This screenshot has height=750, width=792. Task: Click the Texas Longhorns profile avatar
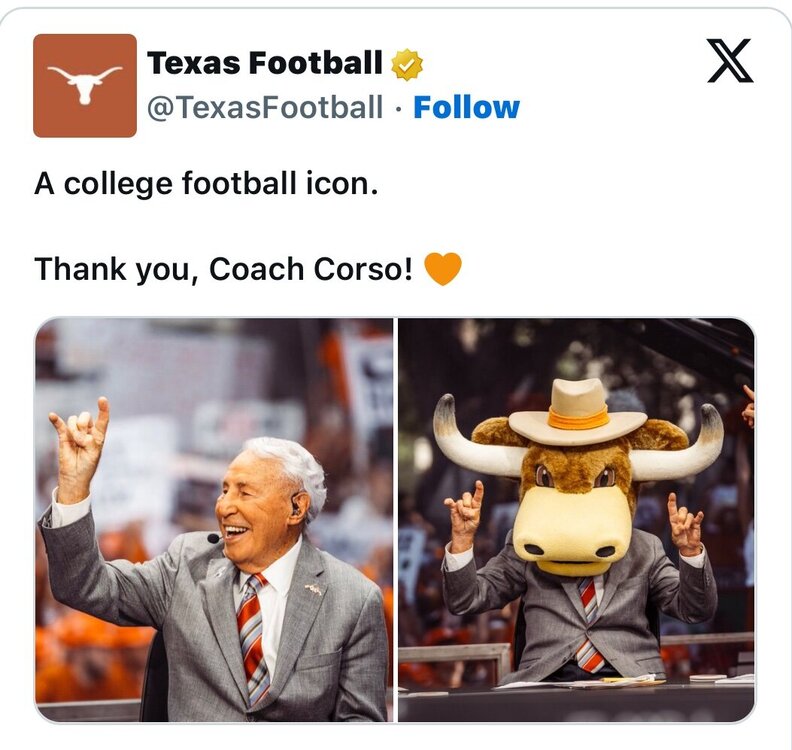pos(84,86)
